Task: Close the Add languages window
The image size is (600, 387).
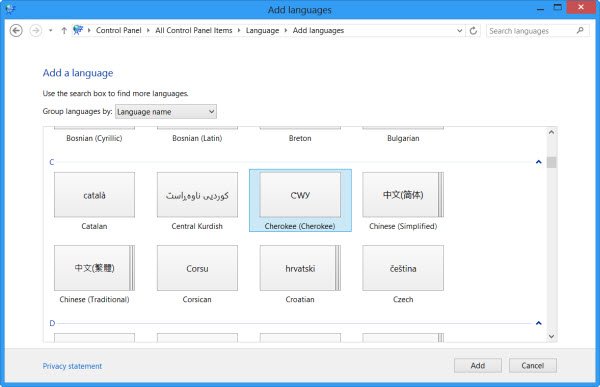Action: click(581, 7)
